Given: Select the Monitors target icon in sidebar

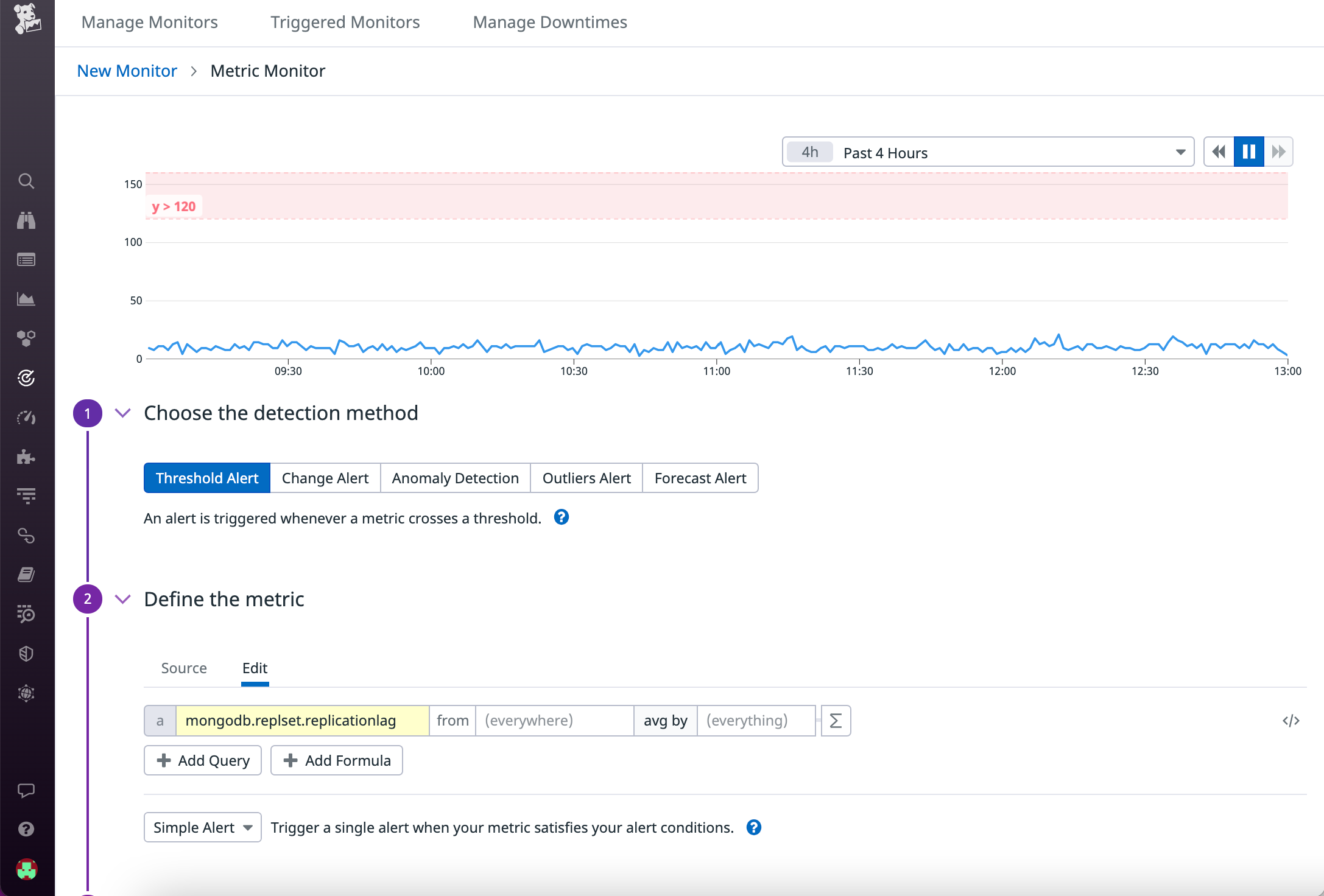Looking at the screenshot, I should (27, 377).
